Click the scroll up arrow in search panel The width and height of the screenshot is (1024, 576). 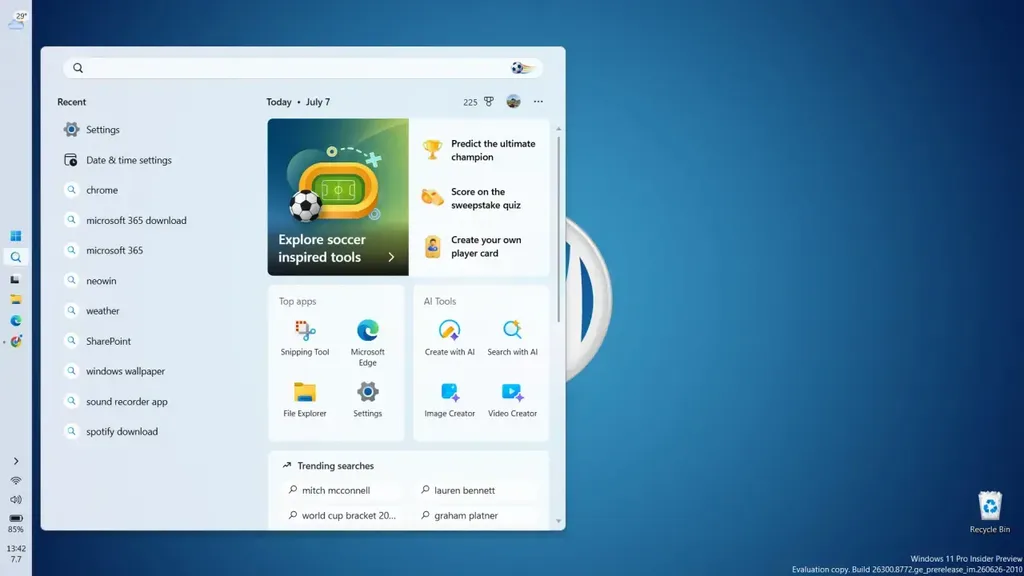(x=558, y=129)
